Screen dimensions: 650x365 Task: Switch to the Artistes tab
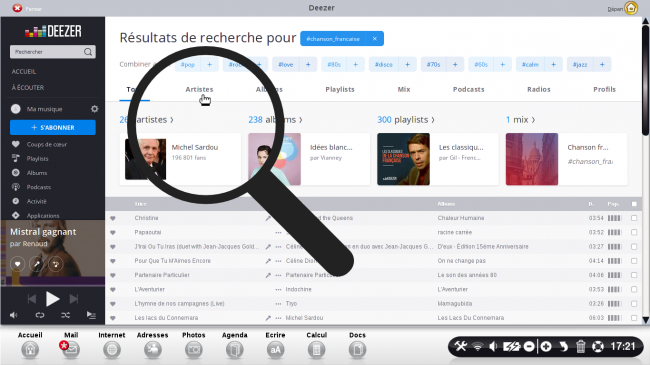click(199, 89)
